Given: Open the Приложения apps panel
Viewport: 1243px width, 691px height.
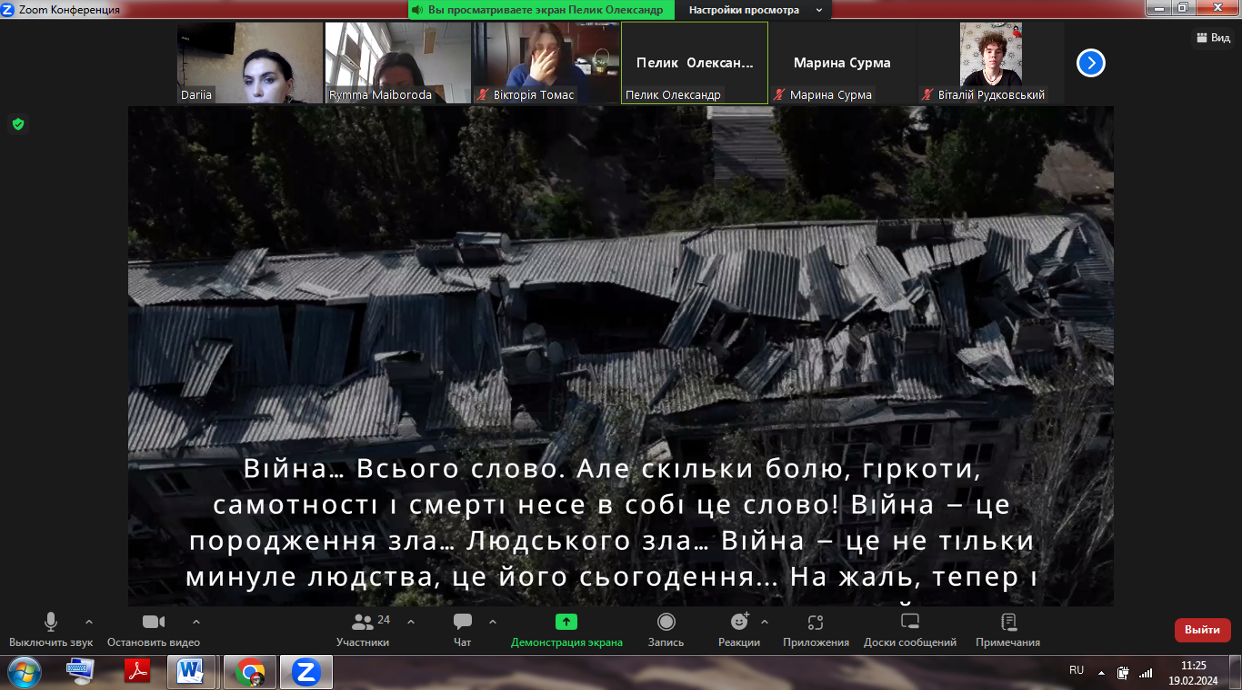Looking at the screenshot, I should [815, 629].
